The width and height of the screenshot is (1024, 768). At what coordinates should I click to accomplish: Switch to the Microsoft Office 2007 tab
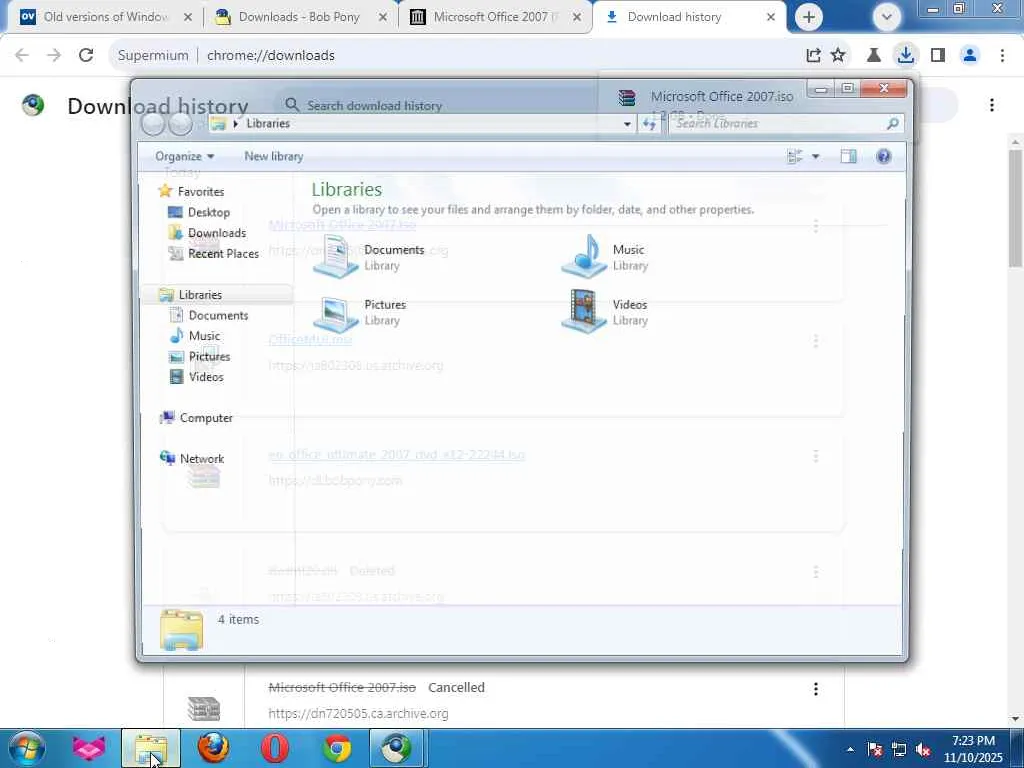(x=496, y=17)
